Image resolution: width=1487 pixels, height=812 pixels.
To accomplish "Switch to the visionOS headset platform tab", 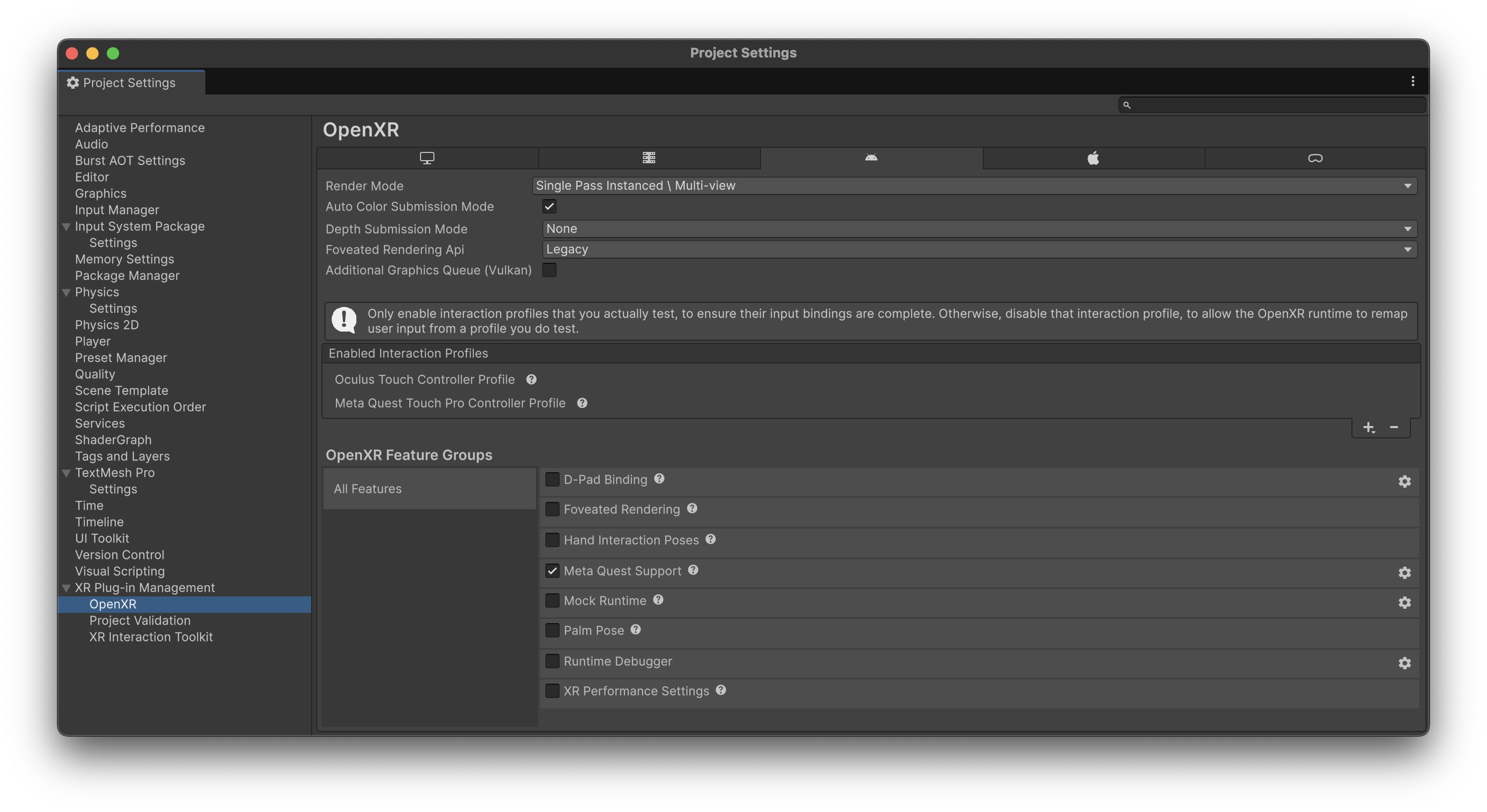I will coord(1314,158).
